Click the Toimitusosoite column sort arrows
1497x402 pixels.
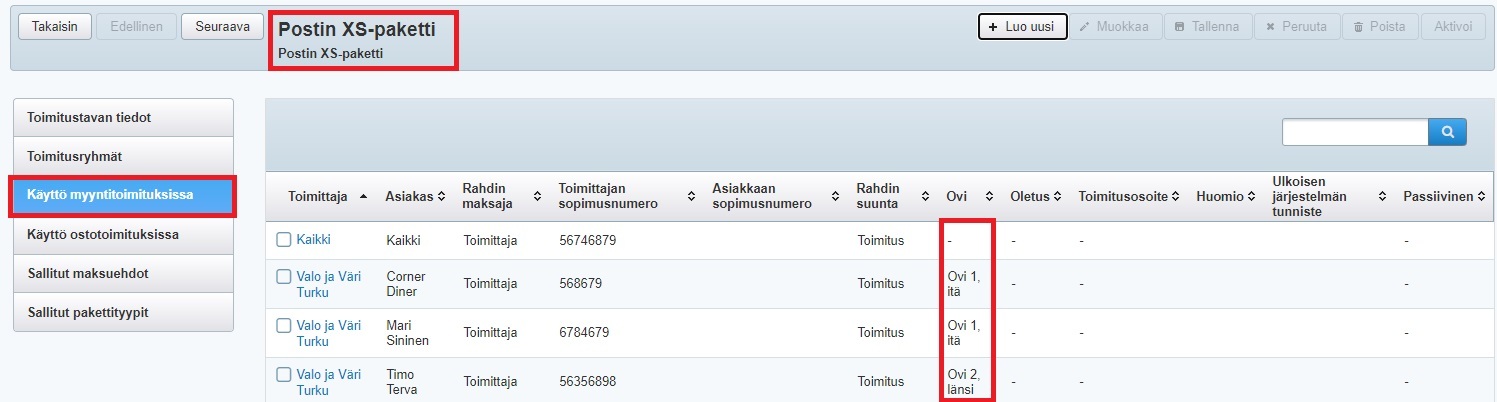pyautogui.click(x=1176, y=197)
